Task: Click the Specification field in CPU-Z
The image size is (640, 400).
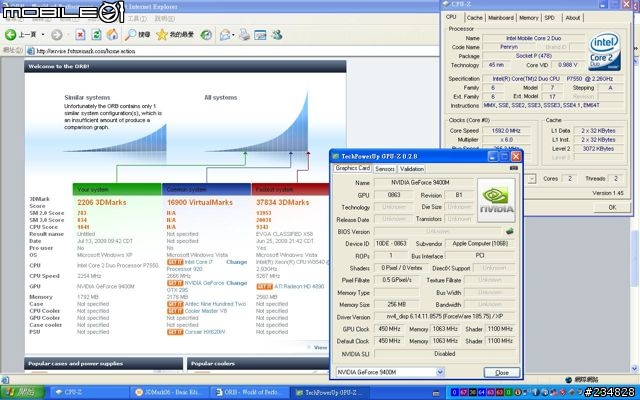Action: [x=553, y=78]
